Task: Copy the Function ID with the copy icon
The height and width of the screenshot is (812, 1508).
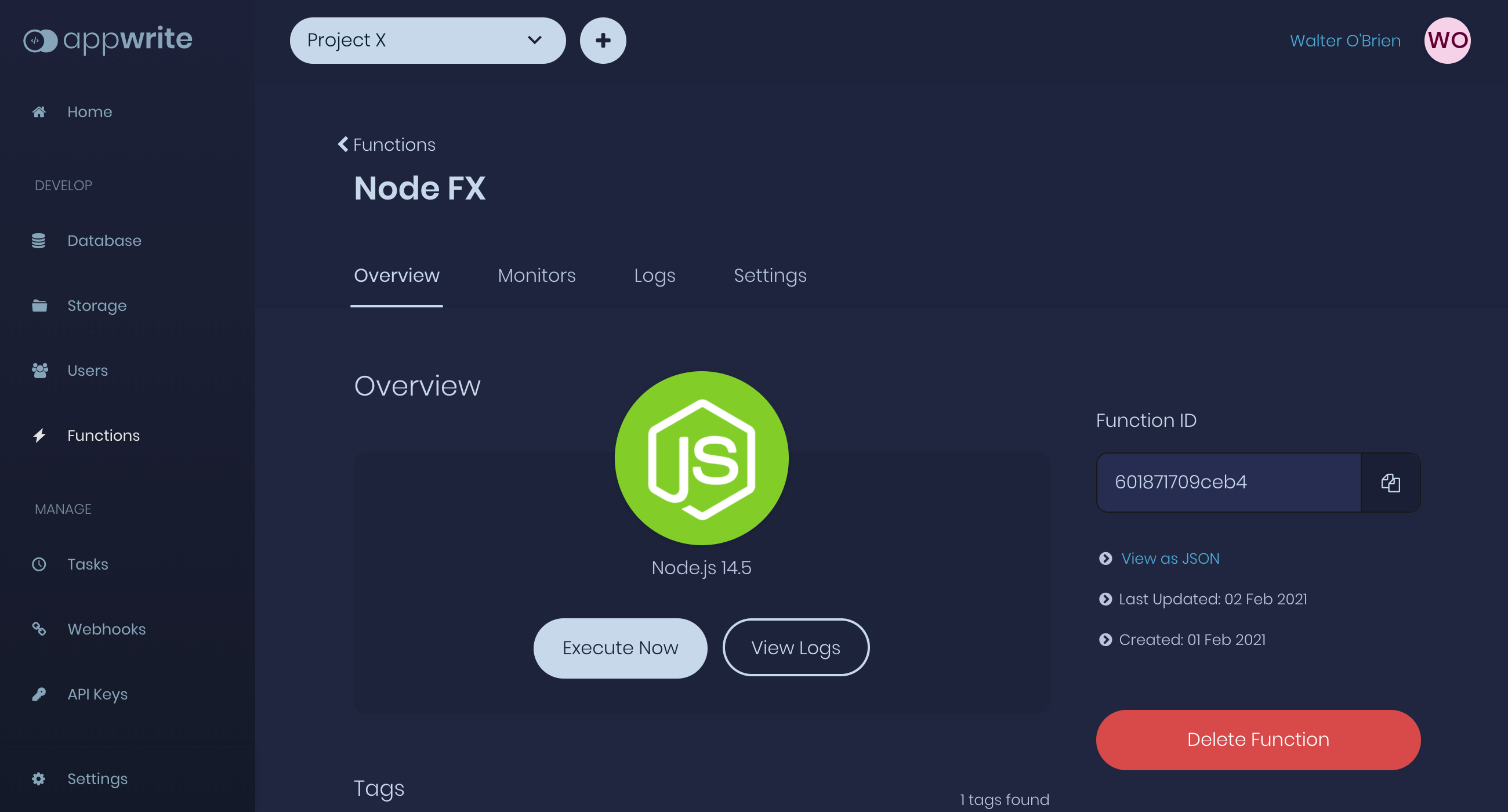Action: pos(1390,483)
